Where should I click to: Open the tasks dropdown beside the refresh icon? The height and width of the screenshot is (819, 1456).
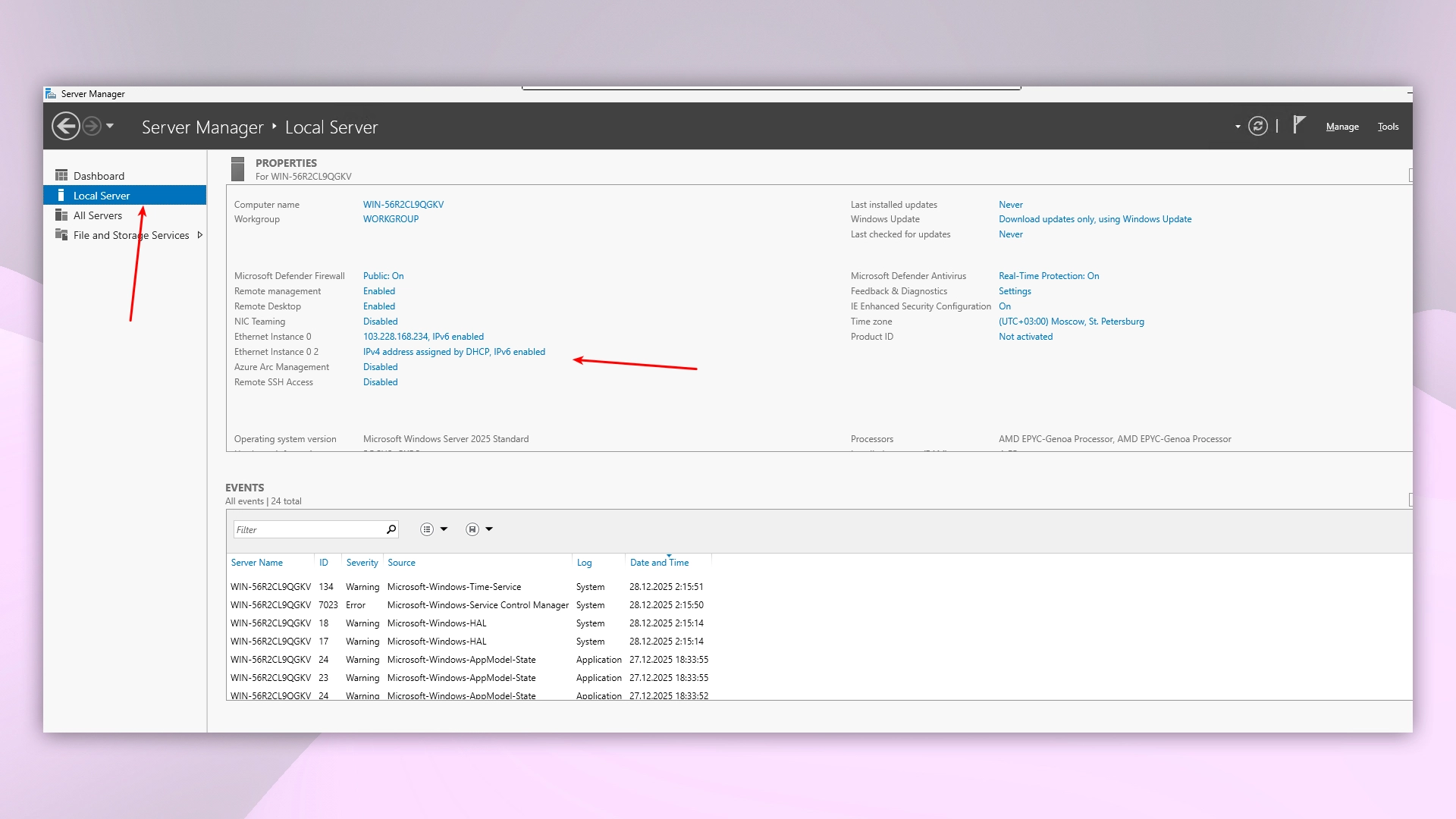(1236, 127)
